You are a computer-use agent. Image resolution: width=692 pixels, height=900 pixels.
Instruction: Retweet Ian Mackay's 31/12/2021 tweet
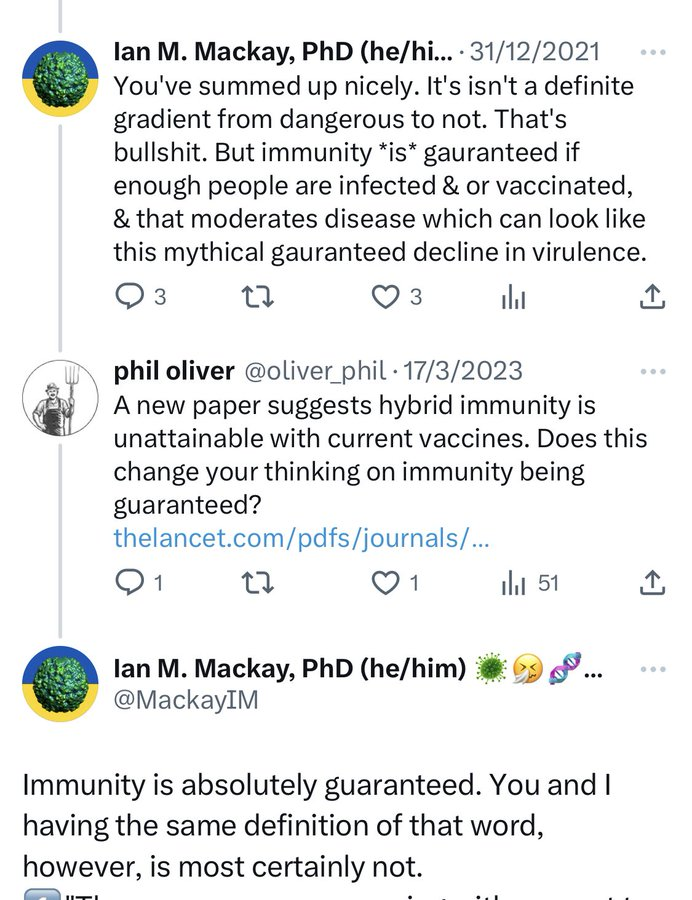tap(259, 296)
